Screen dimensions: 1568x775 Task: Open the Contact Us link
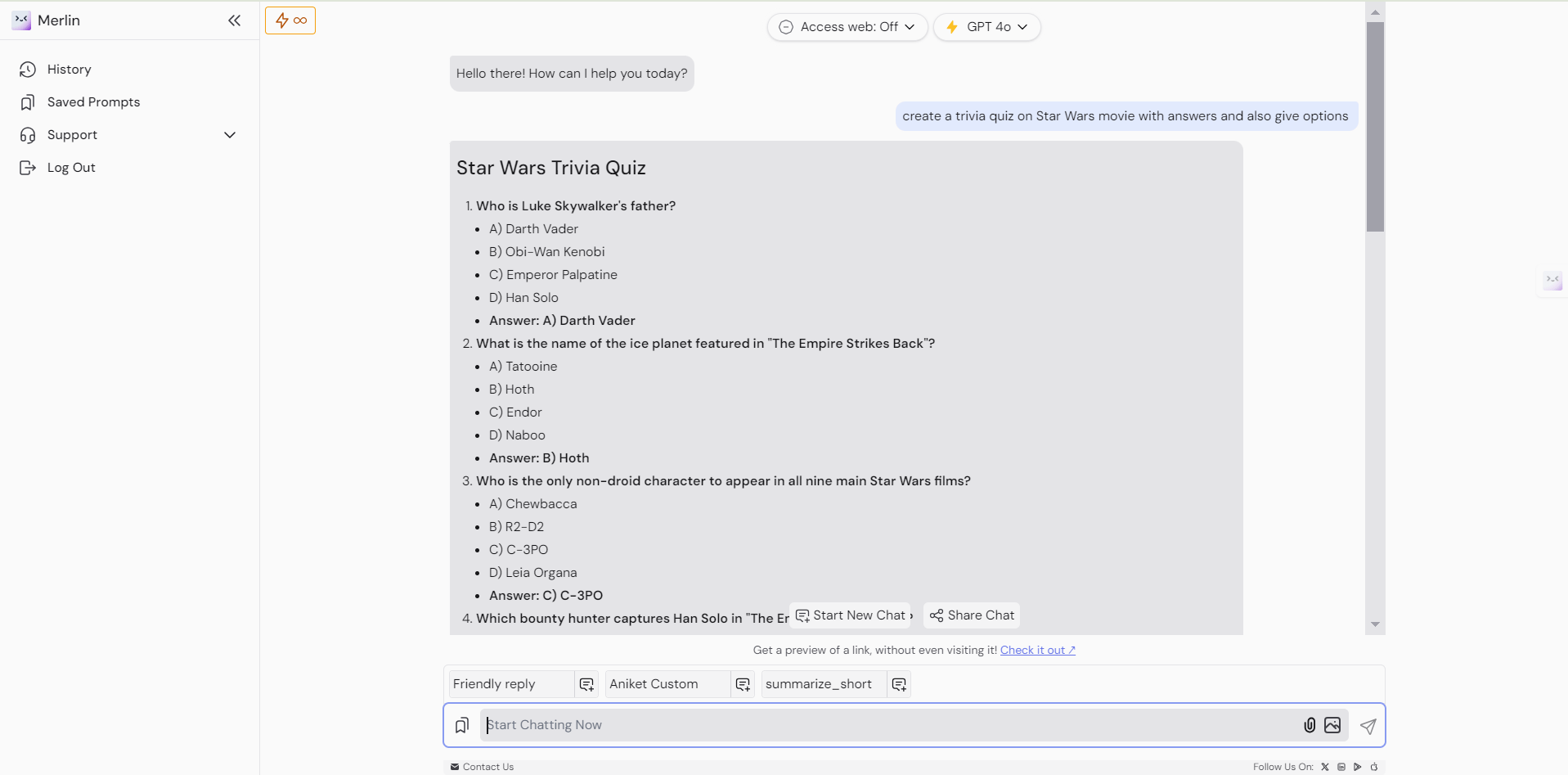482,767
